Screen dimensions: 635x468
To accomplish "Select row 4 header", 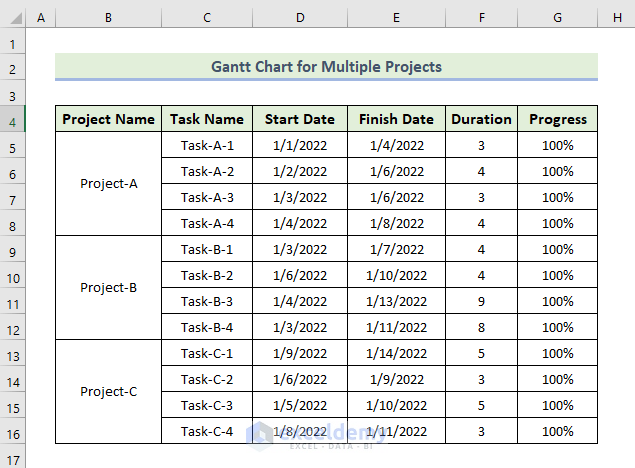I will (x=13, y=120).
